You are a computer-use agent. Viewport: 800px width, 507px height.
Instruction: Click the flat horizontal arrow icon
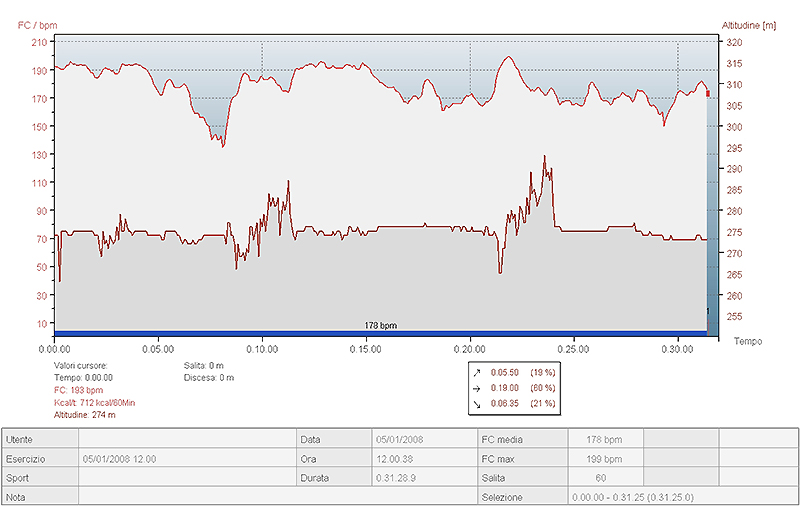click(476, 387)
